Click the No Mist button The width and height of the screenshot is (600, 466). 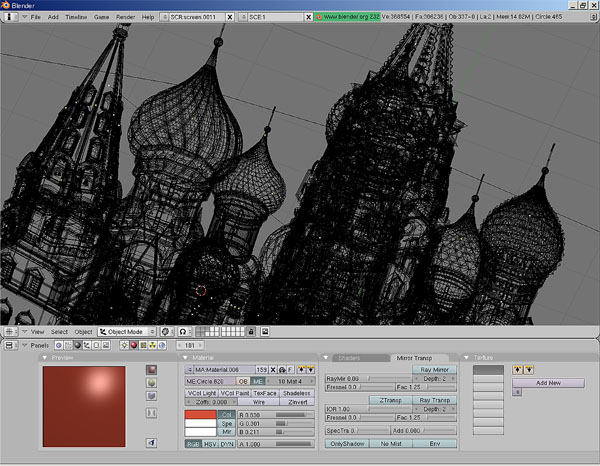(391, 443)
